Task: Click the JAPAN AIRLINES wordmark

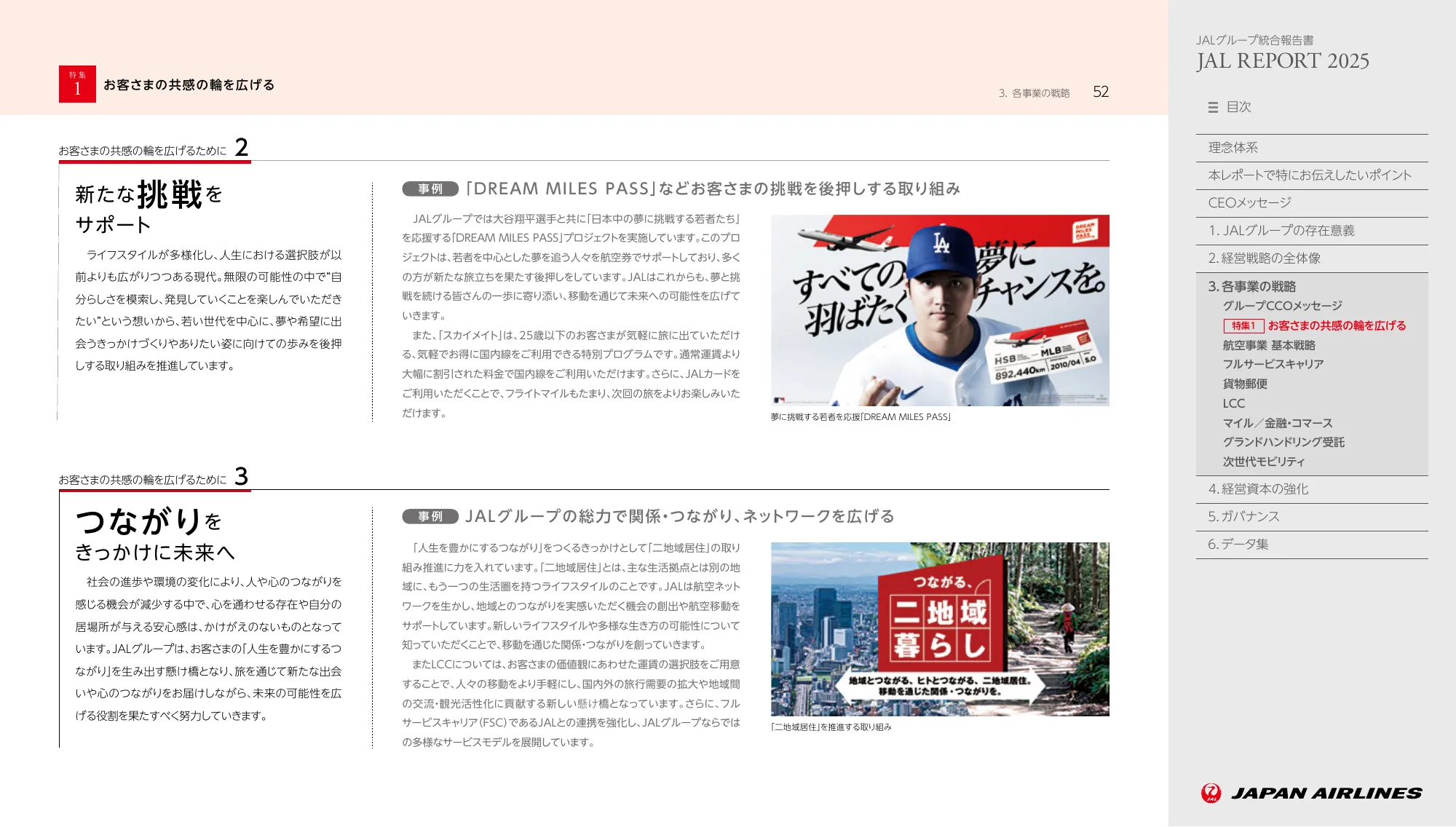Action: pyautogui.click(x=1326, y=794)
